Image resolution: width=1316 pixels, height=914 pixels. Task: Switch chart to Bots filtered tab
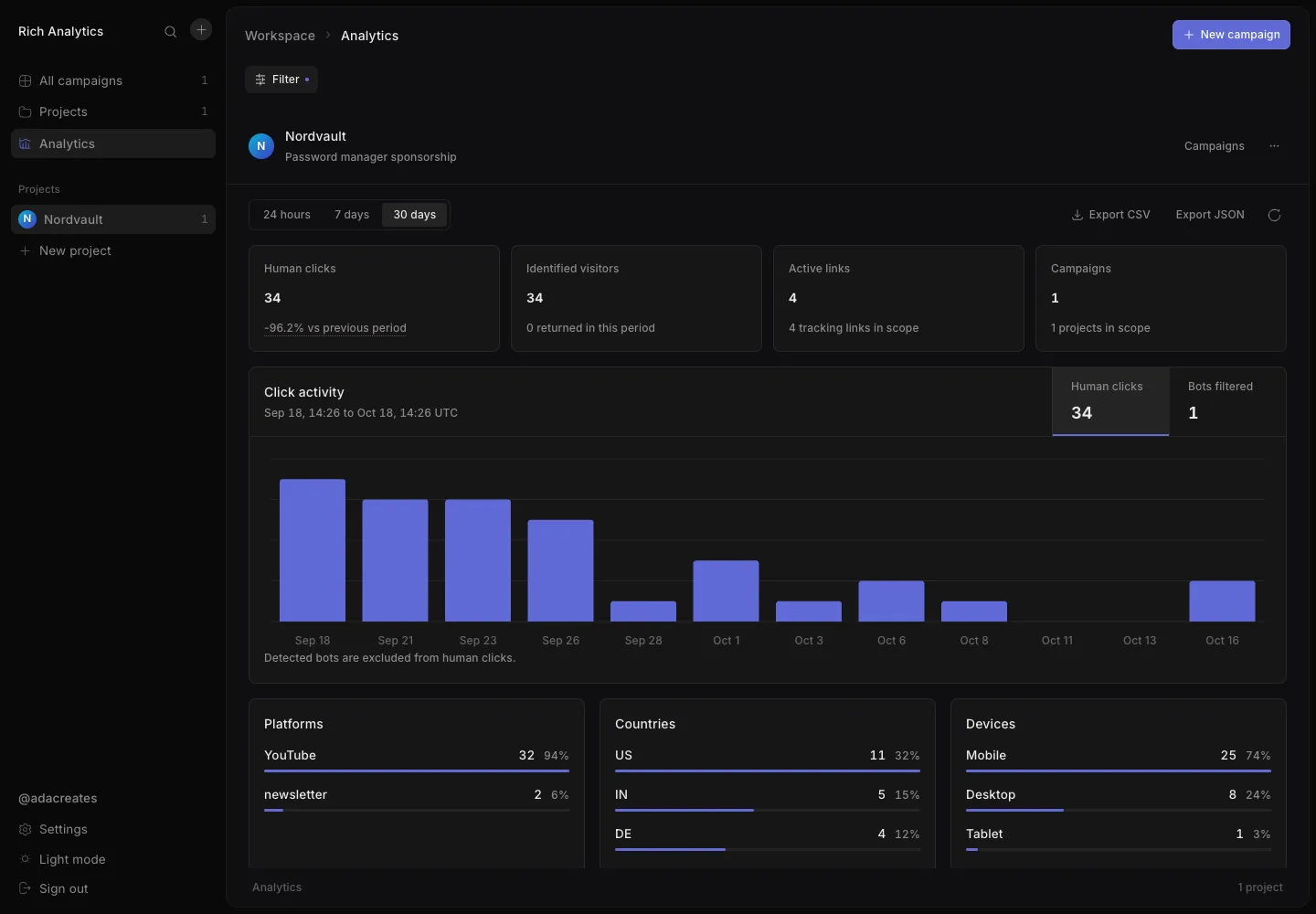[x=1227, y=401]
